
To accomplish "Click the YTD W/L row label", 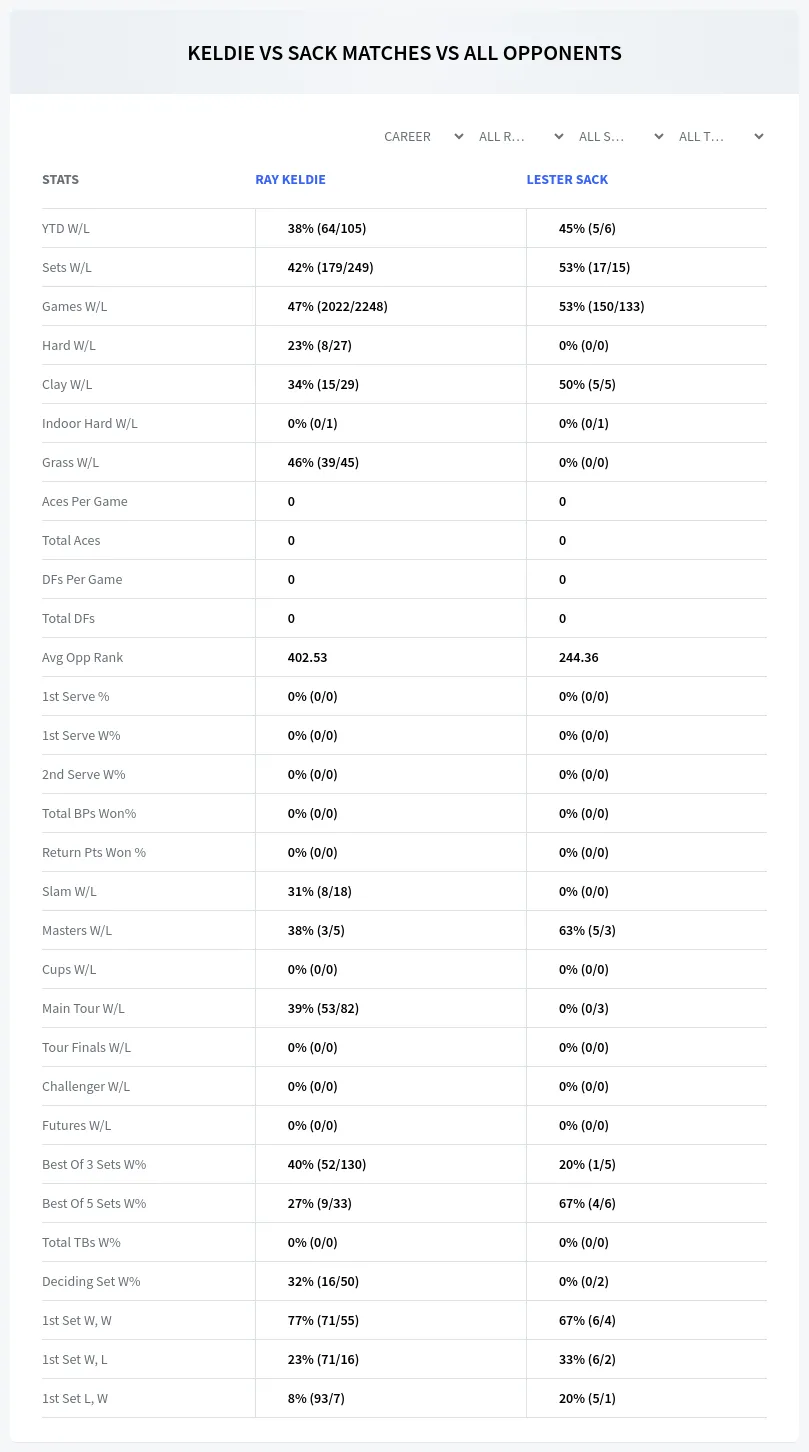I will pos(66,228).
